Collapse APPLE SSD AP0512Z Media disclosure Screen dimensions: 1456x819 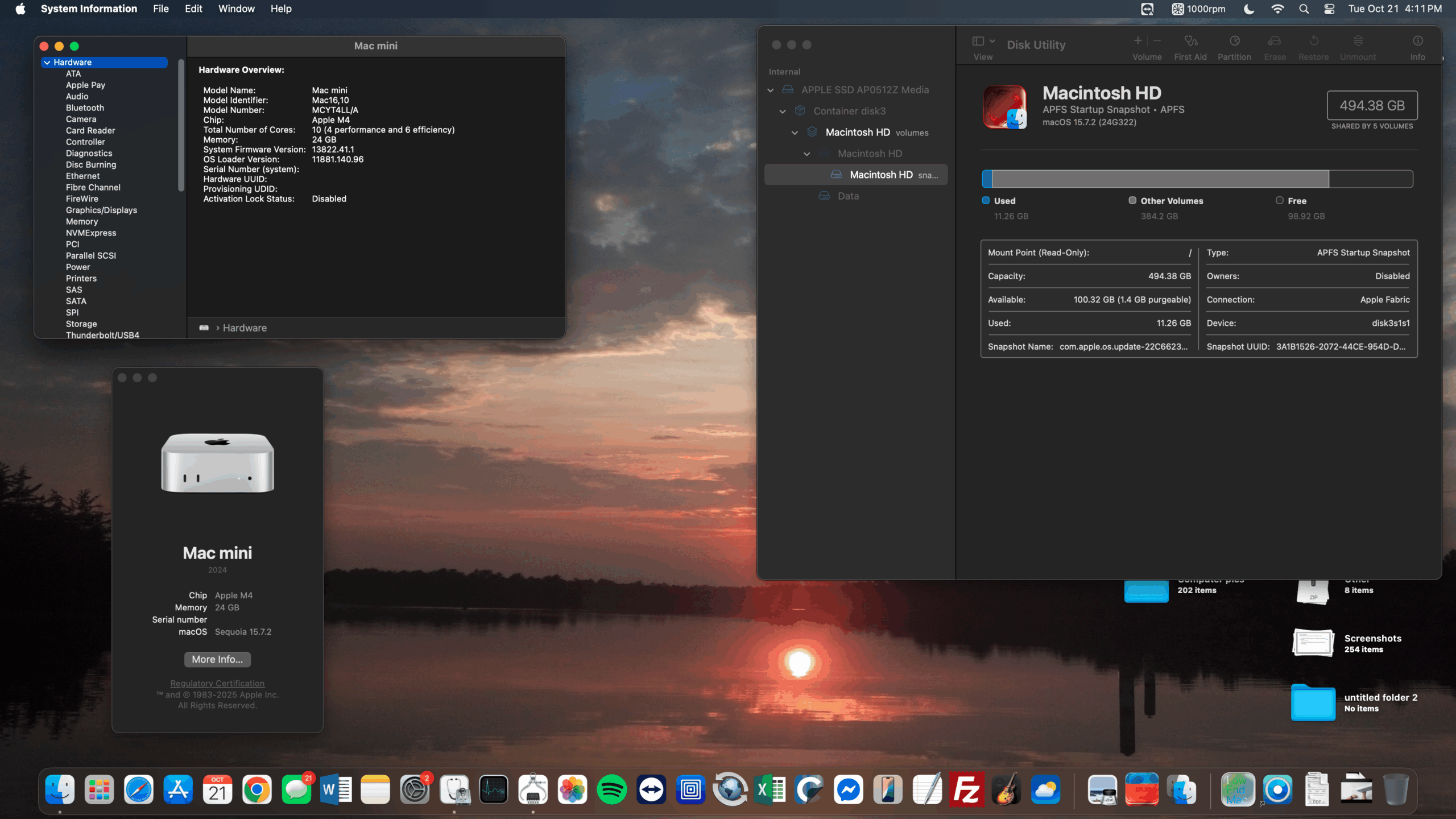[771, 90]
